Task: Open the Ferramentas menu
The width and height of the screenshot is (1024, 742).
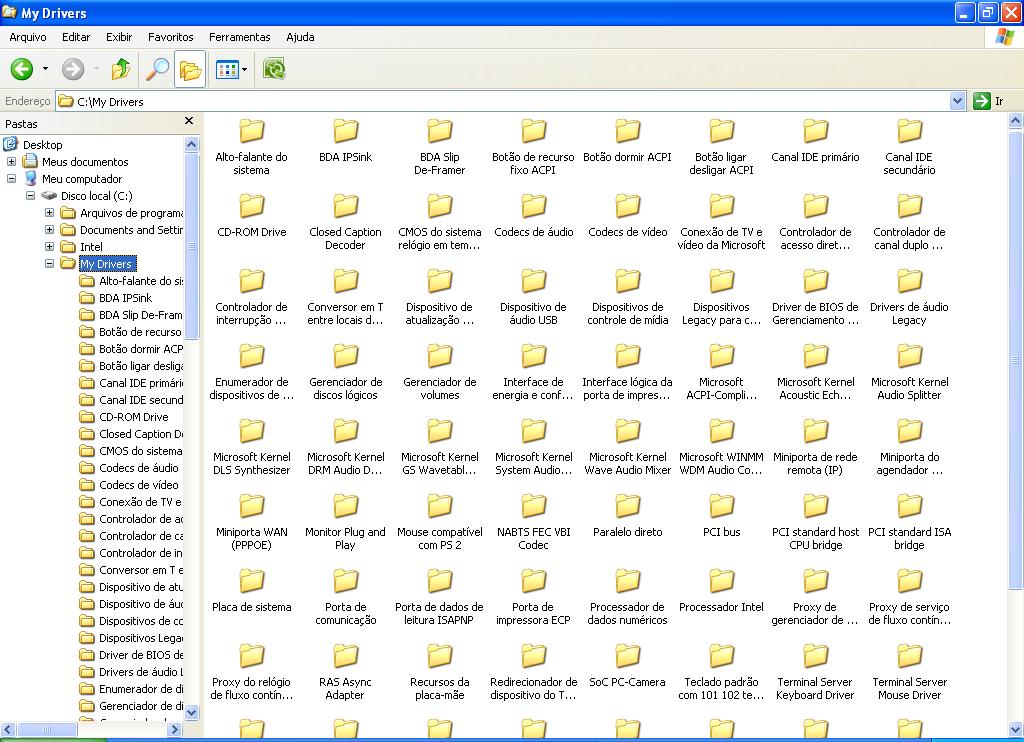Action: [x=239, y=37]
